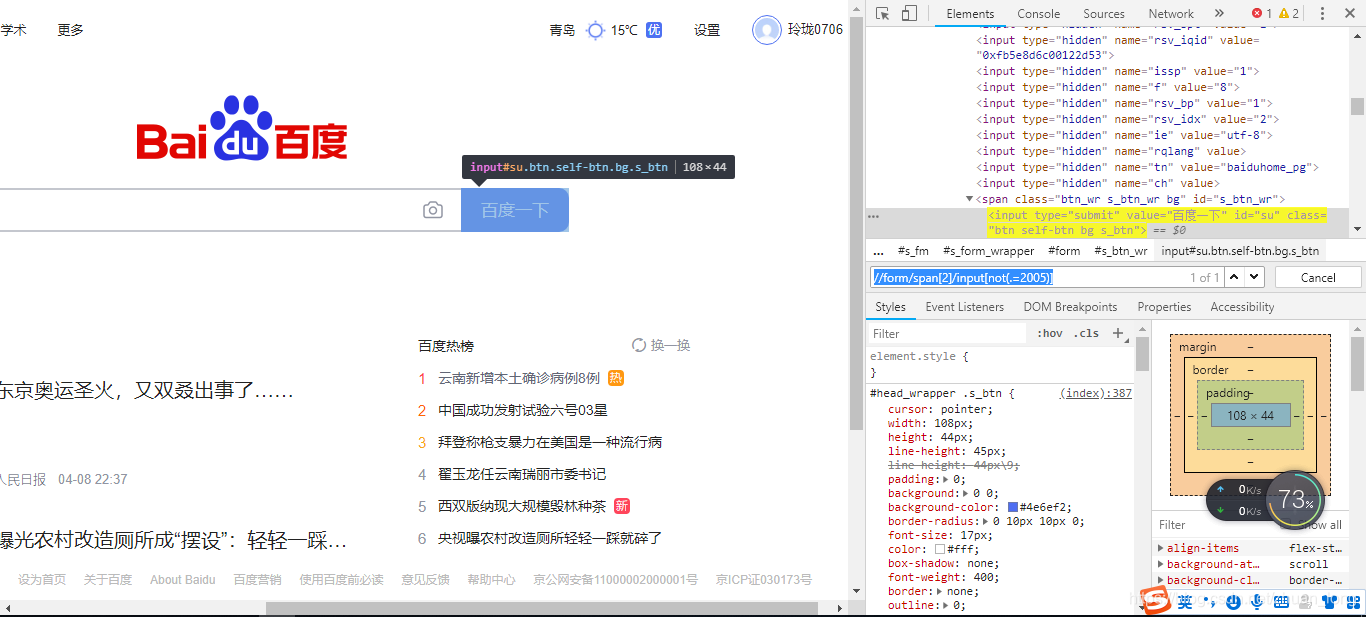Switch to the Console tab
This screenshot has width=1366, height=617.
1038,13
